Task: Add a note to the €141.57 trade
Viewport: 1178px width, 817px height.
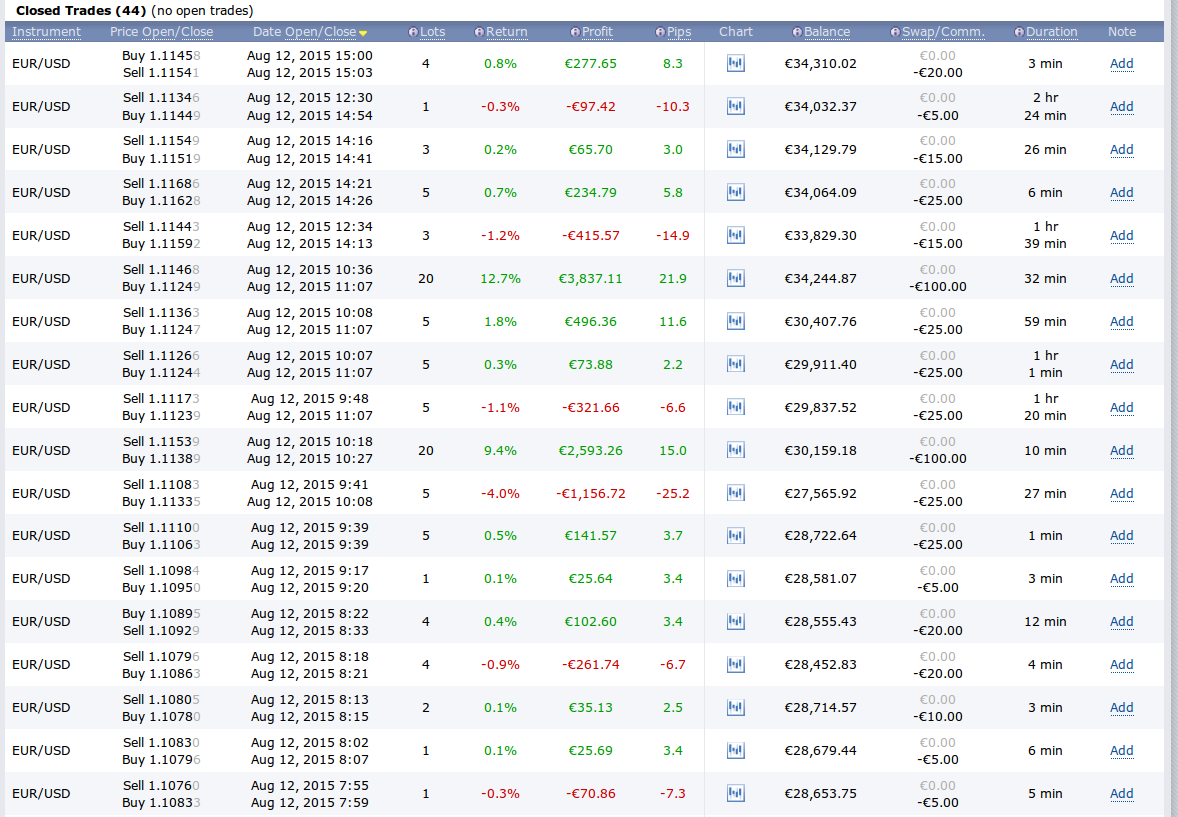Action: [x=1121, y=536]
